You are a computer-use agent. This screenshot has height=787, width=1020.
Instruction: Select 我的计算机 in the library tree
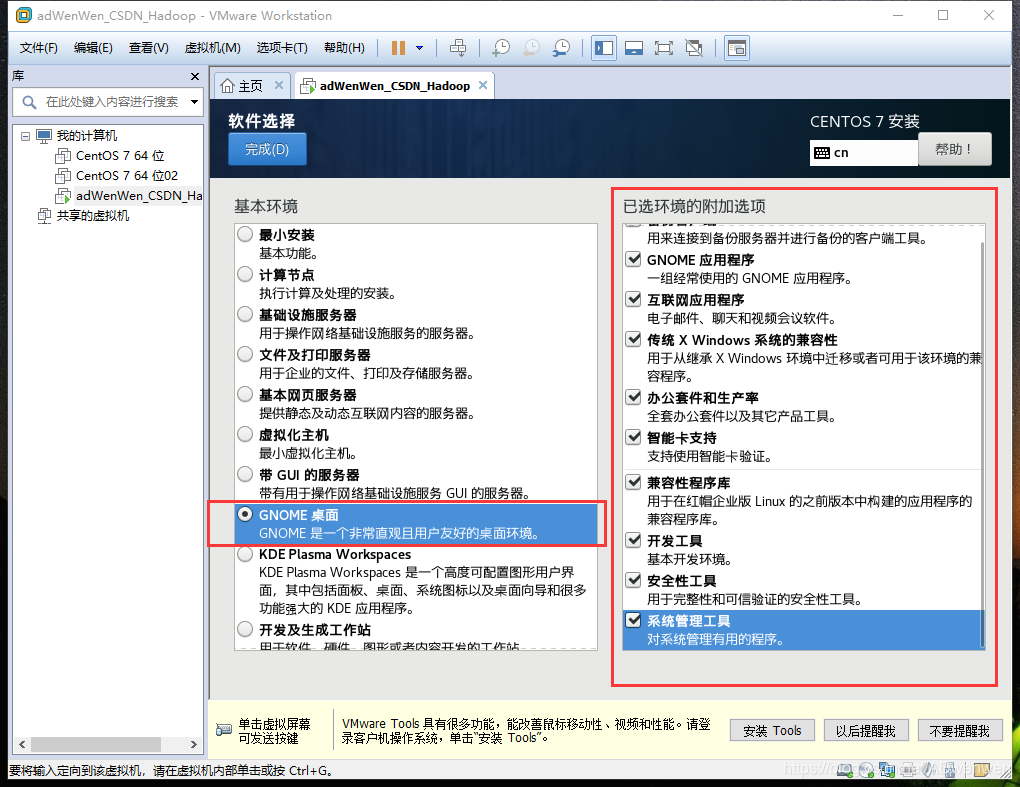[87, 136]
